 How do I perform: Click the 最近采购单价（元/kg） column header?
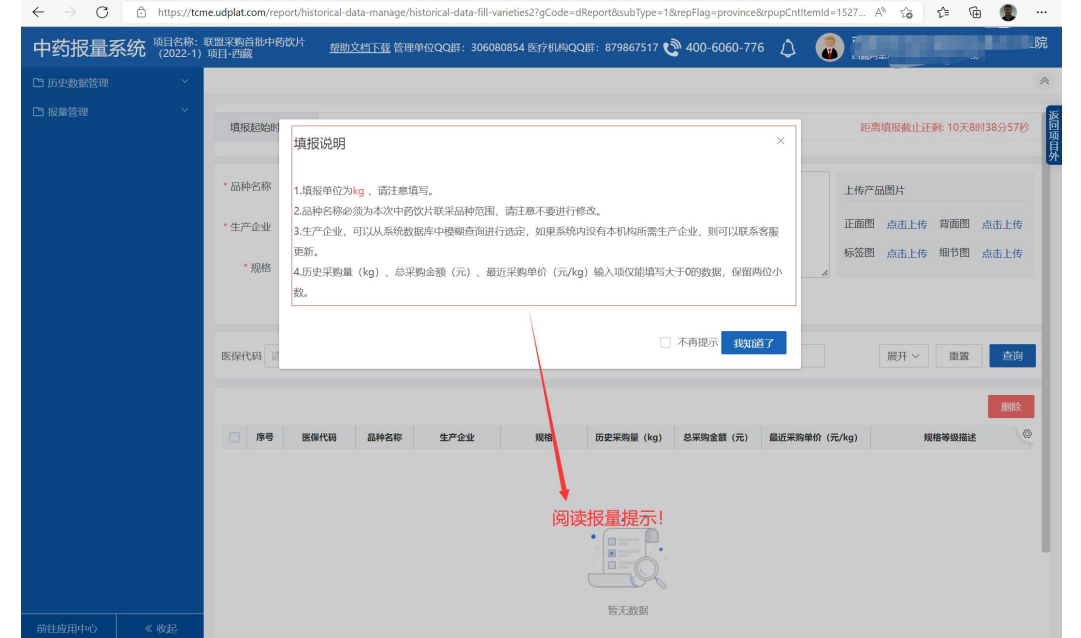(814, 437)
